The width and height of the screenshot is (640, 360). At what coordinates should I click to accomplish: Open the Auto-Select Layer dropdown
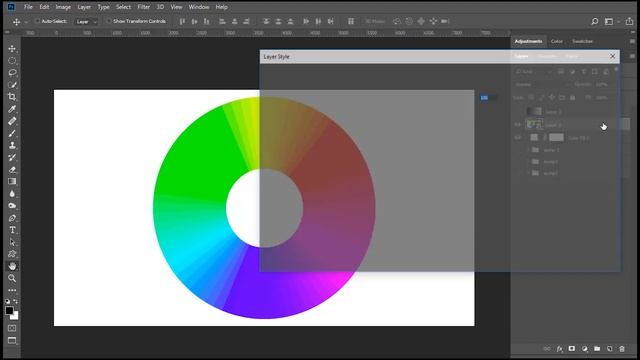[x=86, y=22]
